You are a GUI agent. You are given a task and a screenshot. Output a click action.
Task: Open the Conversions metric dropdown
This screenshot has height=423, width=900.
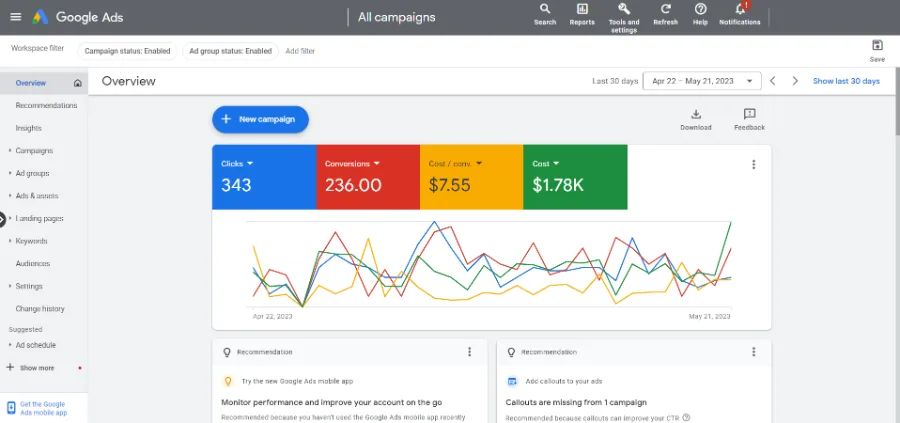click(x=377, y=164)
